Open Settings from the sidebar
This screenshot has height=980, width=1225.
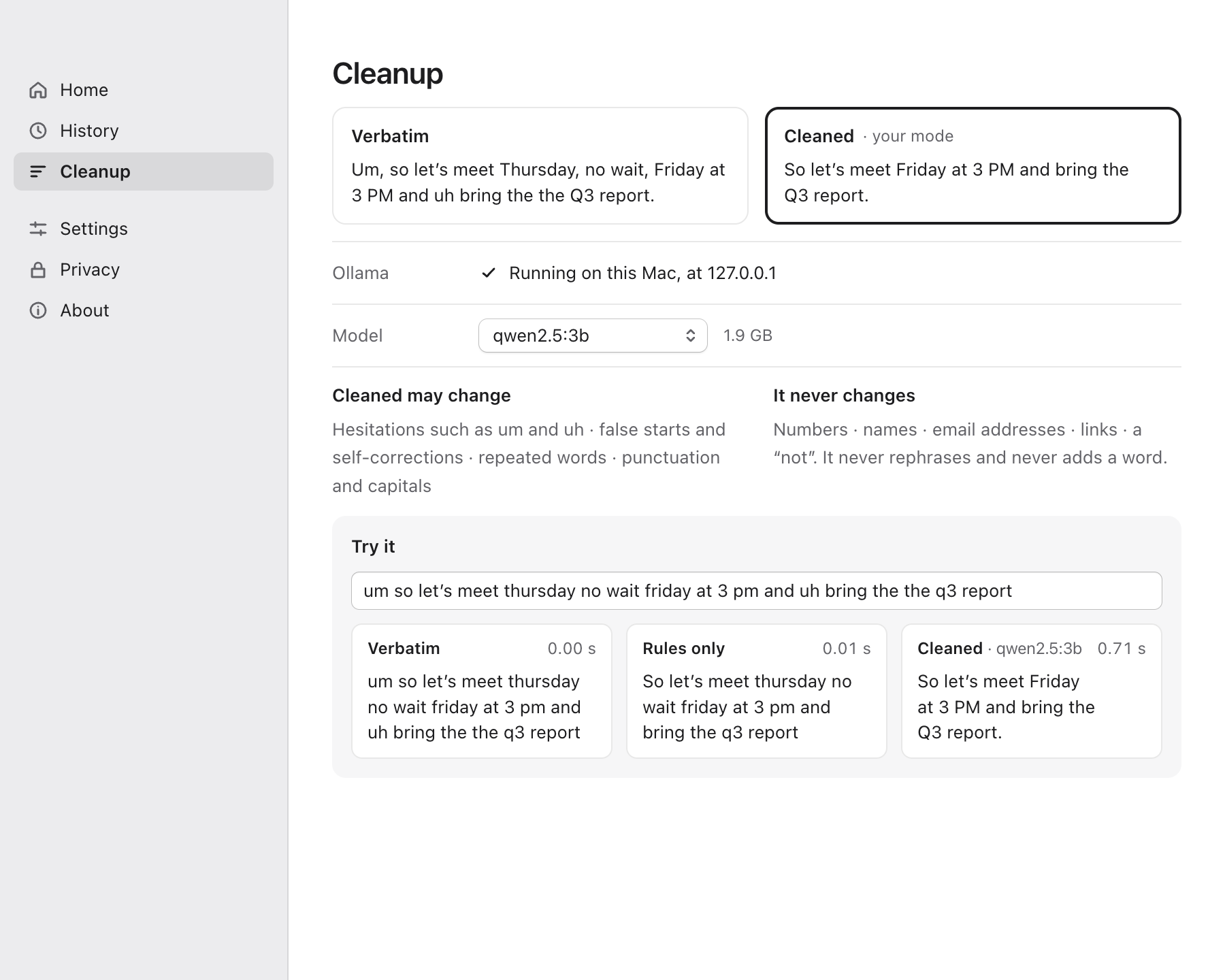(x=144, y=229)
